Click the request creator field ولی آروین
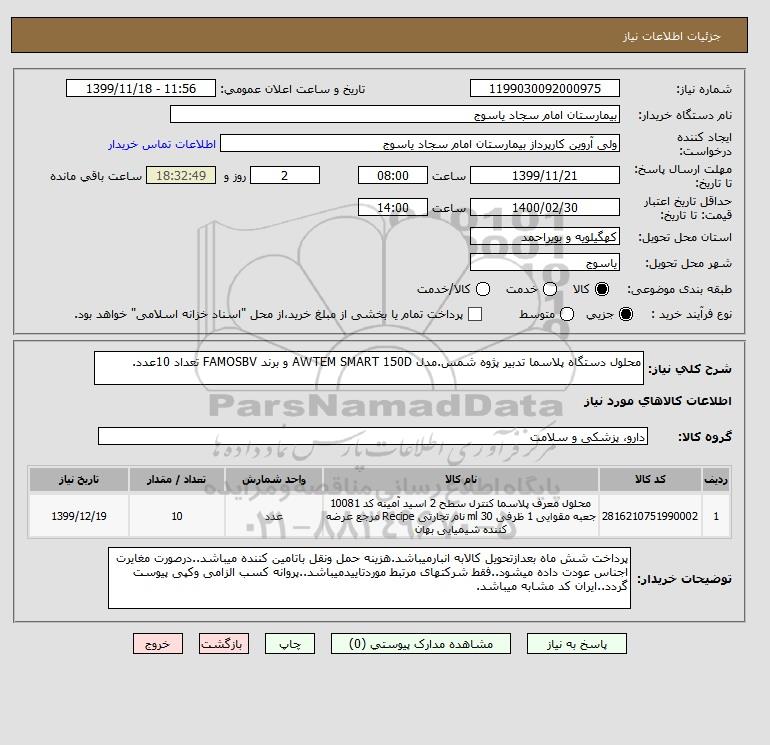This screenshot has width=770, height=745. coord(420,144)
